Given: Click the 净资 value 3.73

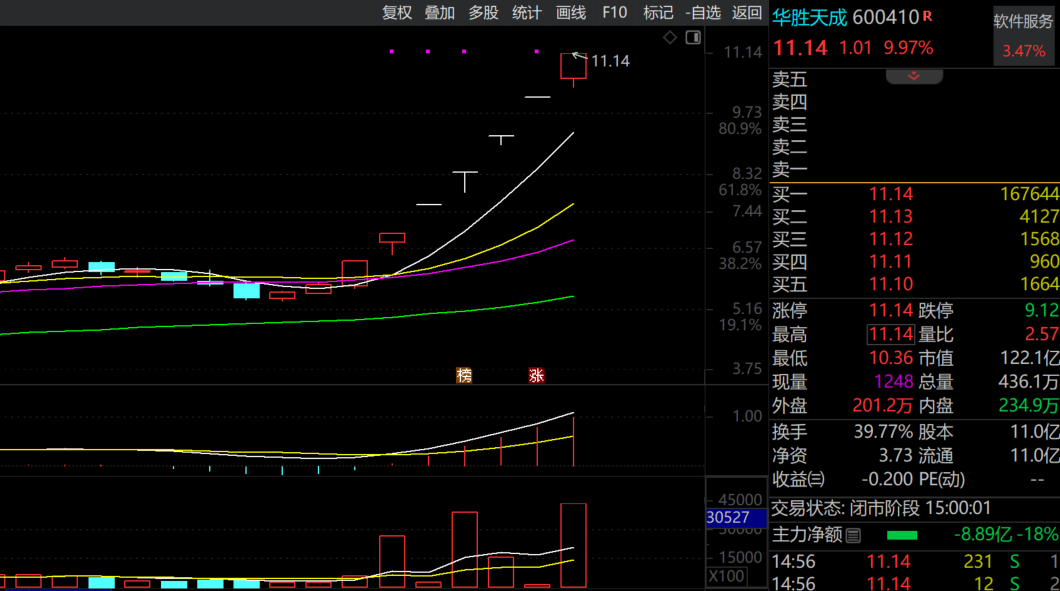Looking at the screenshot, I should [896, 456].
